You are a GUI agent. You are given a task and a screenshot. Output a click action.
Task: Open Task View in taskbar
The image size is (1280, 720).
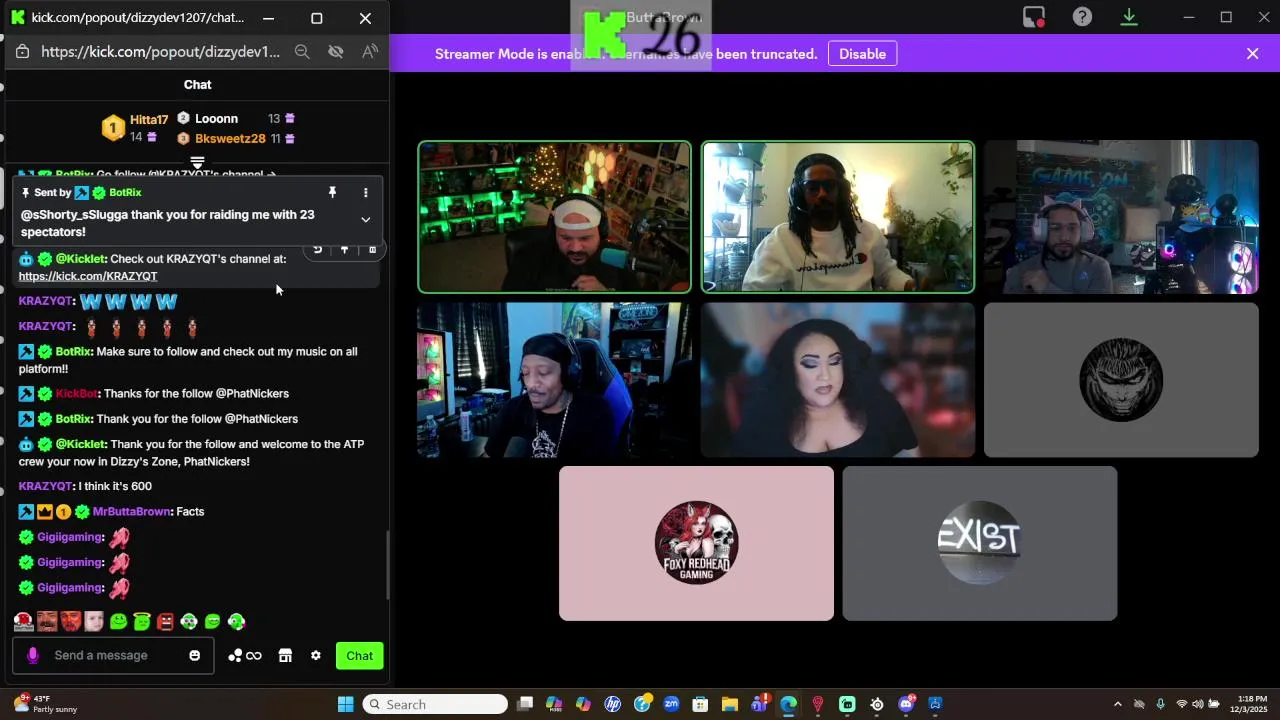[525, 704]
